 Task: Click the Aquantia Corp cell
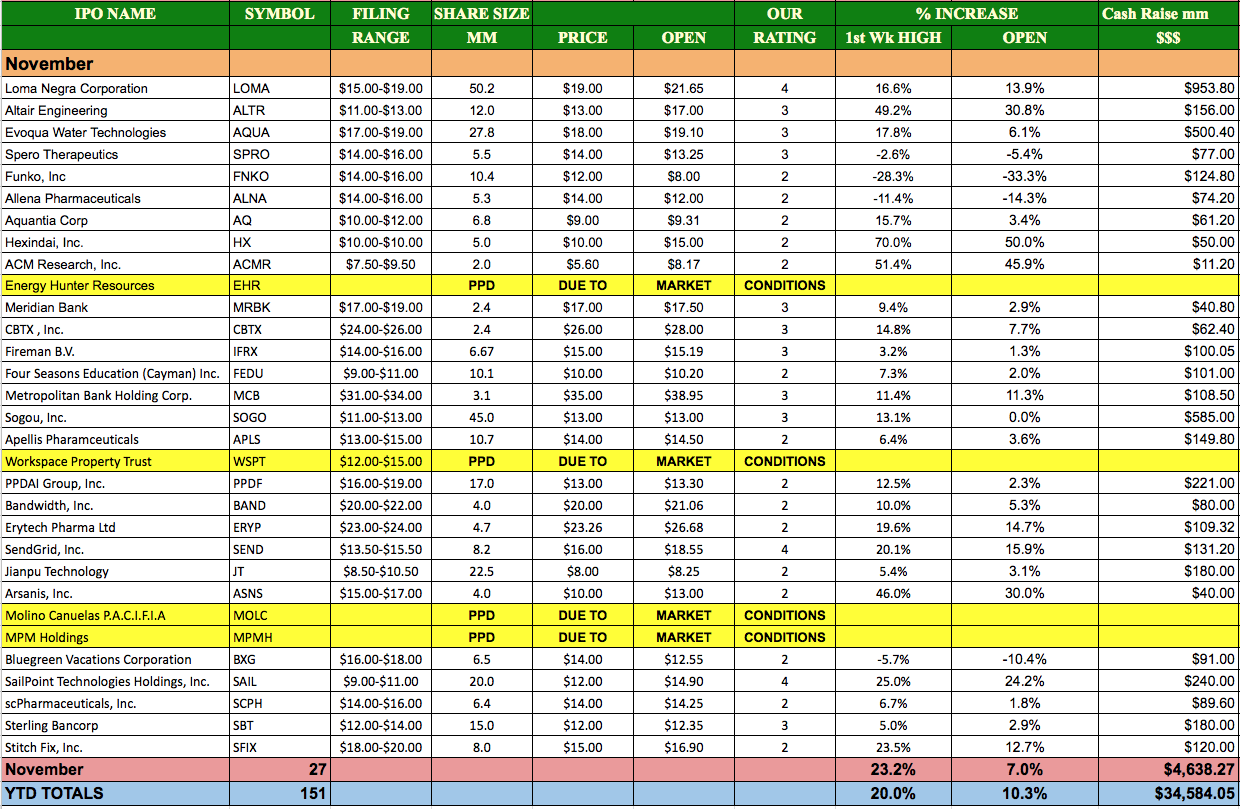(x=115, y=220)
